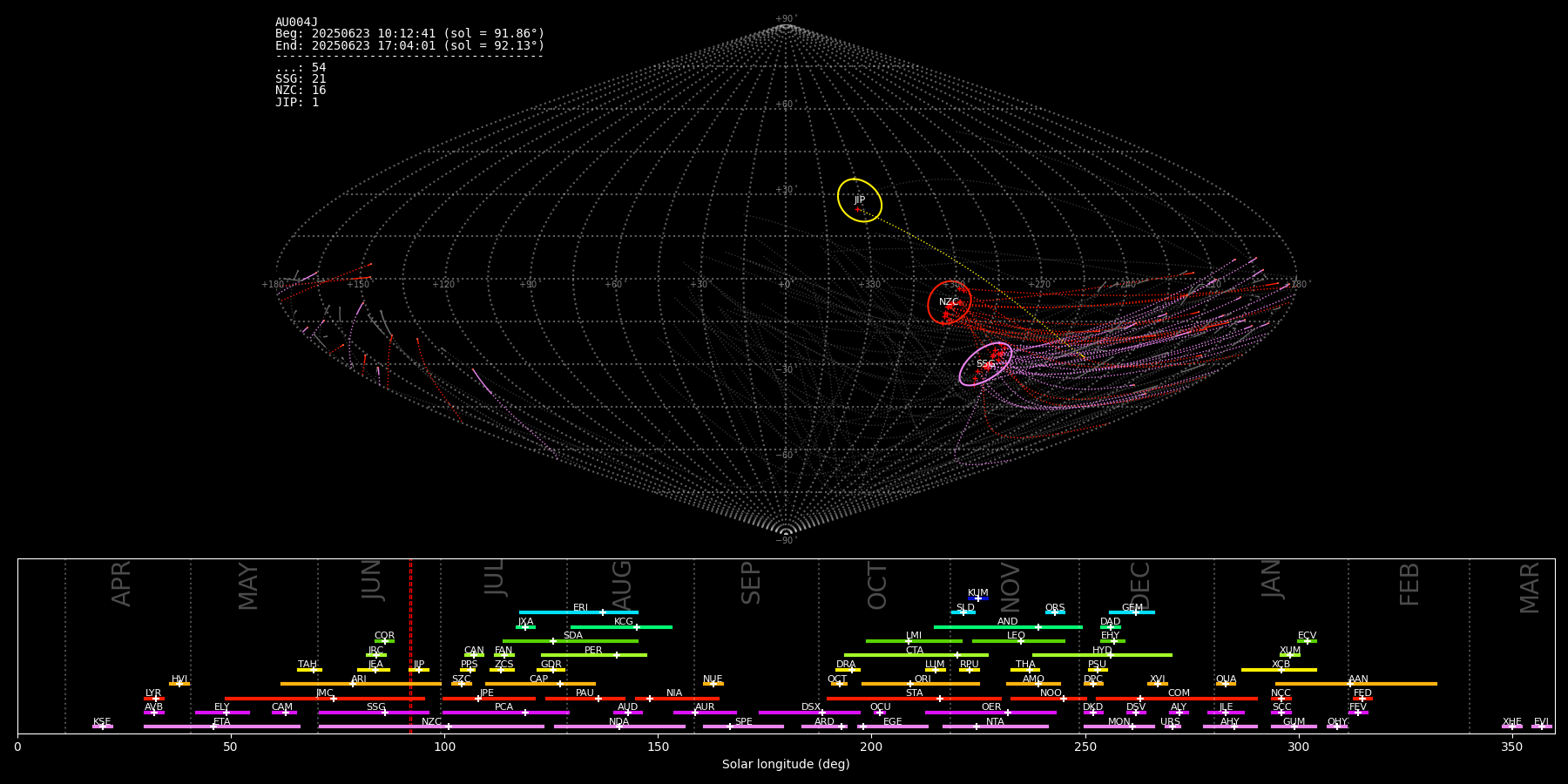Select the CAP shower bar in timeline
Image resolution: width=1568 pixels, height=784 pixels.
540,684
